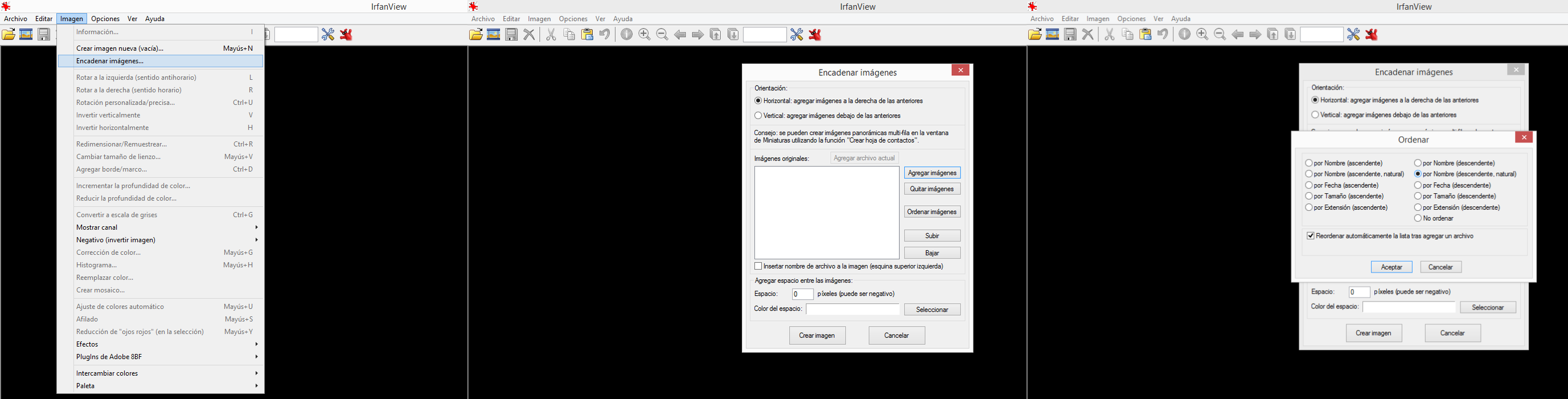Expand the 'Mostrar canal' submenu
Viewport: 1568px width, 399px height.
click(x=161, y=227)
